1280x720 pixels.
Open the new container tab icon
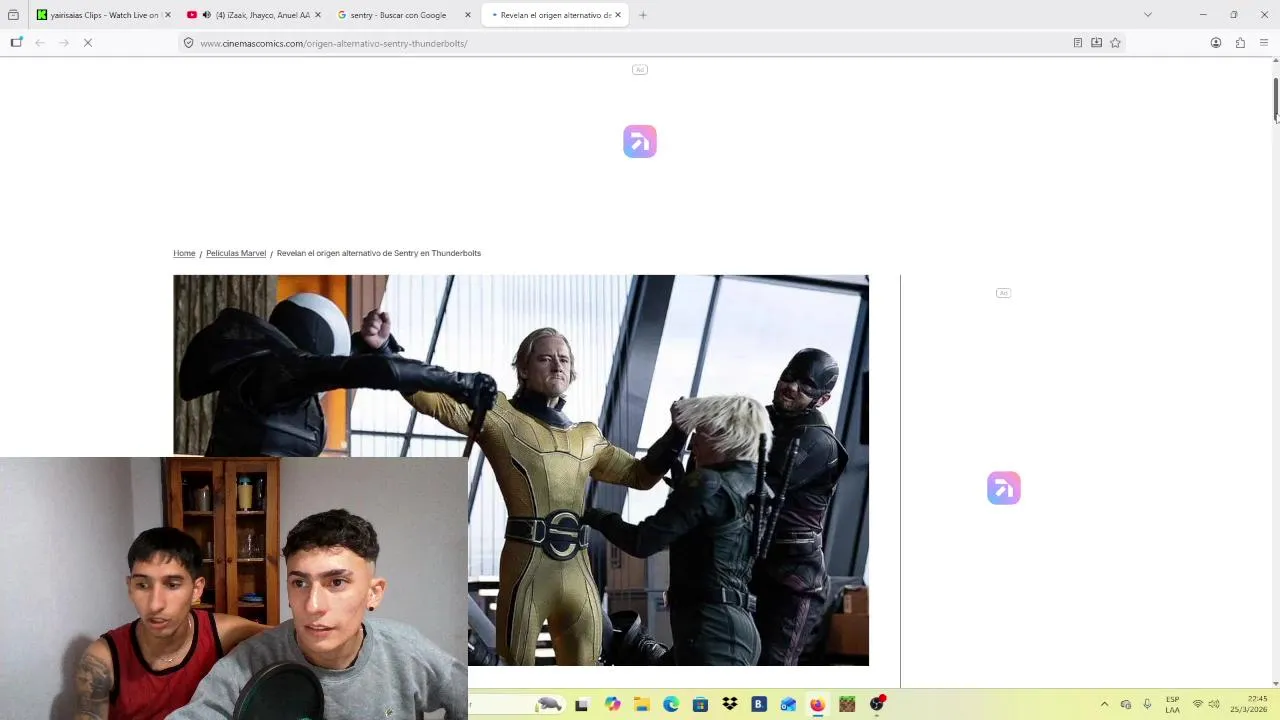16,43
